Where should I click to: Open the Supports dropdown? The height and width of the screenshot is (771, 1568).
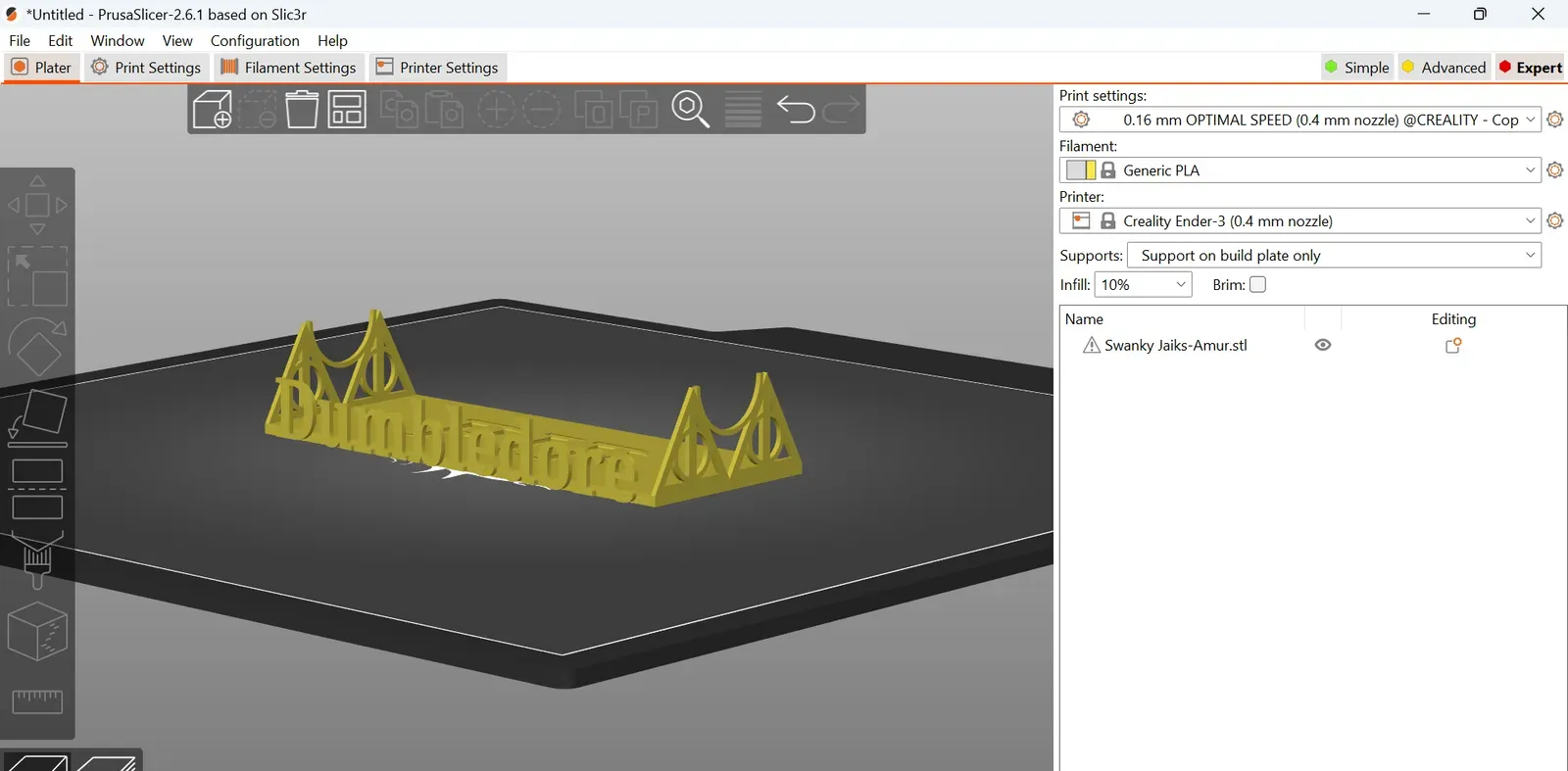pyautogui.click(x=1334, y=255)
